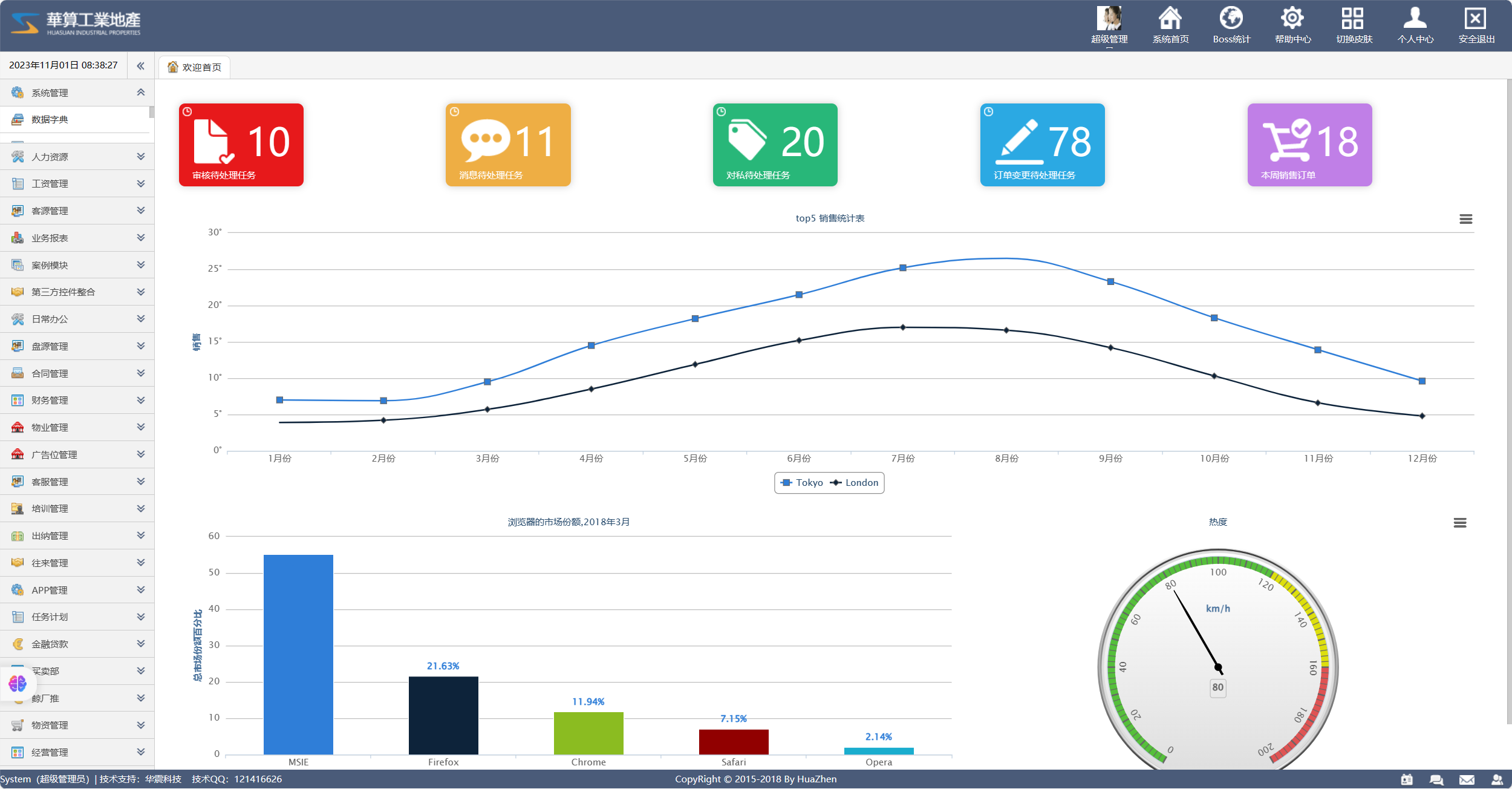Click 本周销售订单 purple card
This screenshot has height=789, width=1512.
point(1310,145)
